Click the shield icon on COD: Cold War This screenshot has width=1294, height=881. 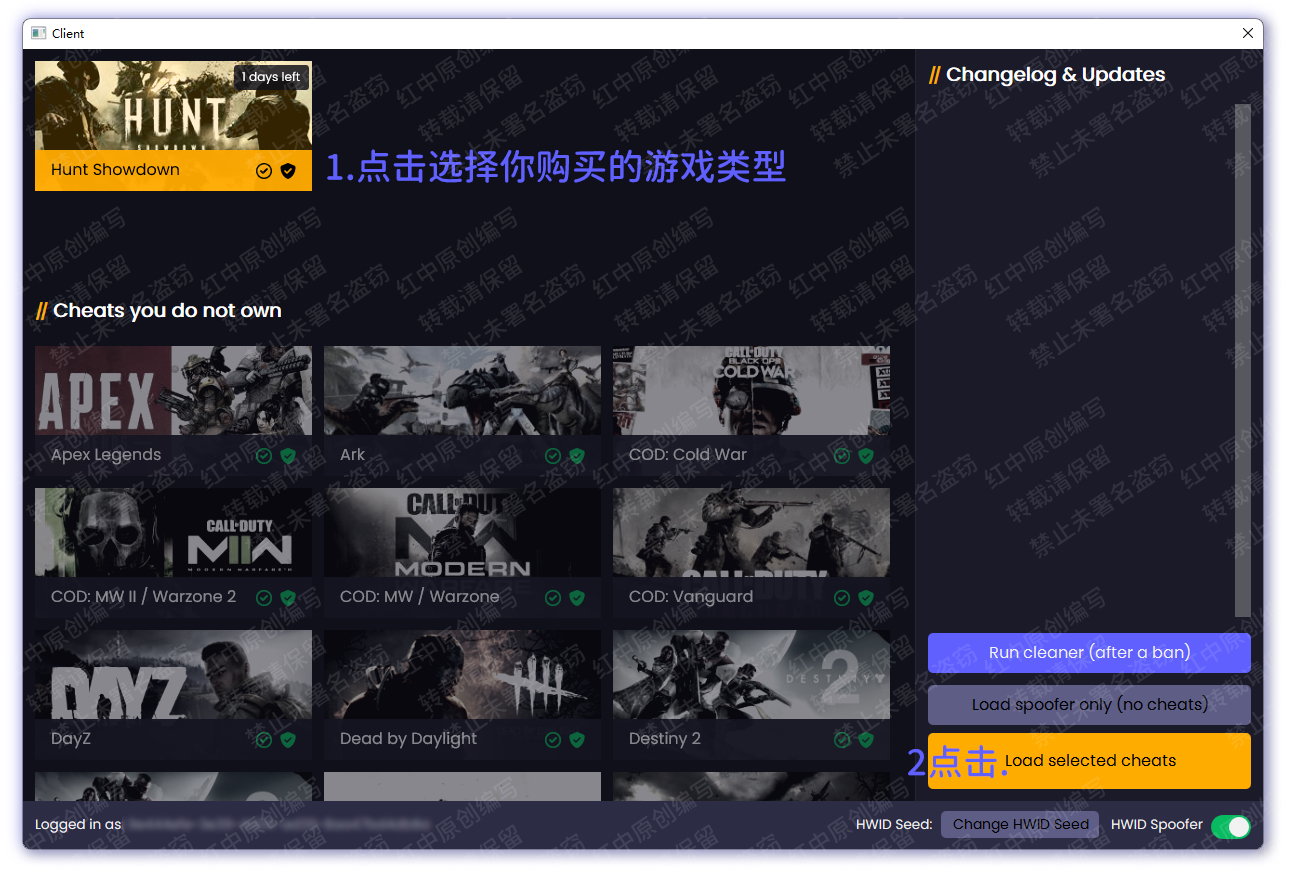[866, 456]
